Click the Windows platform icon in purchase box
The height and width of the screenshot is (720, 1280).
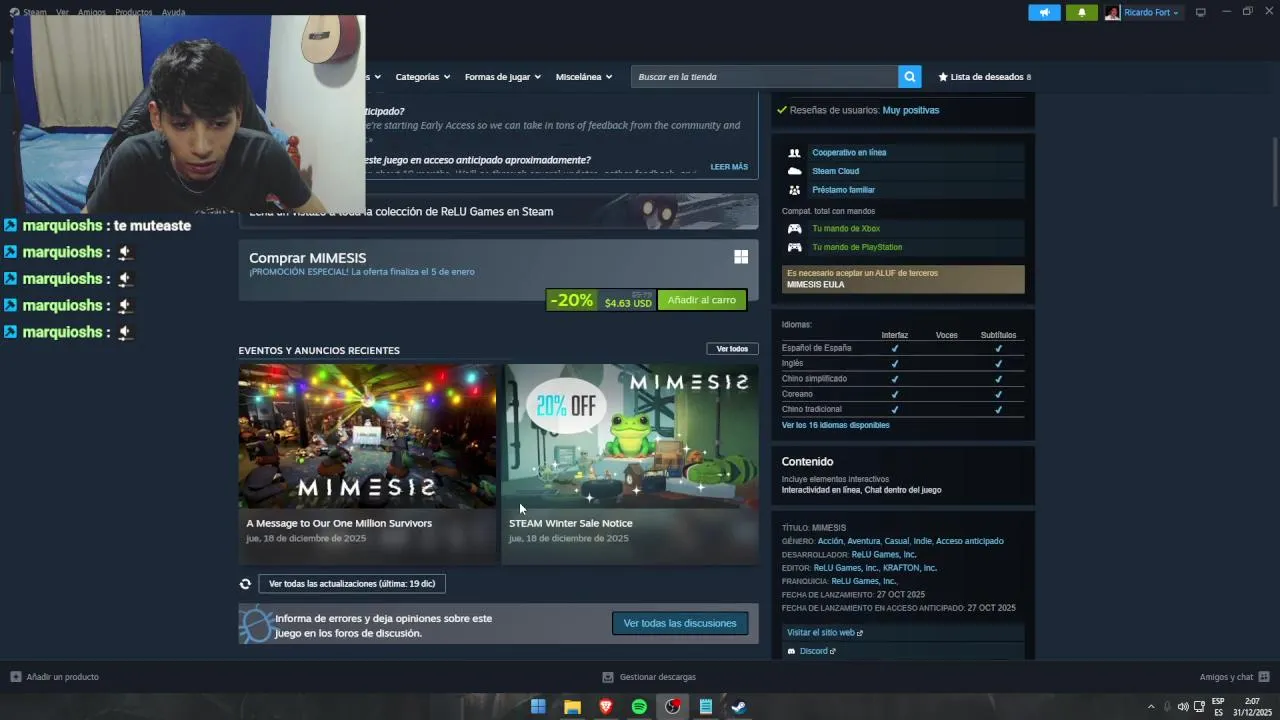(741, 257)
